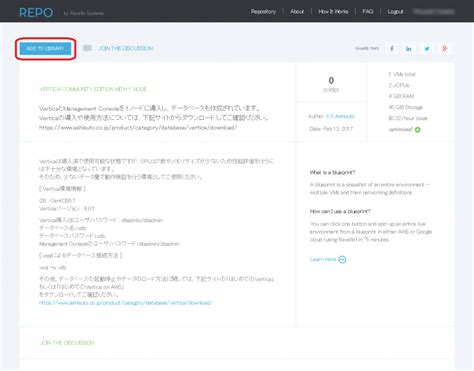Image resolution: width=474 pixels, height=371 pixels.
Task: Click the '4 GB RAM' spec text
Action: point(401,96)
